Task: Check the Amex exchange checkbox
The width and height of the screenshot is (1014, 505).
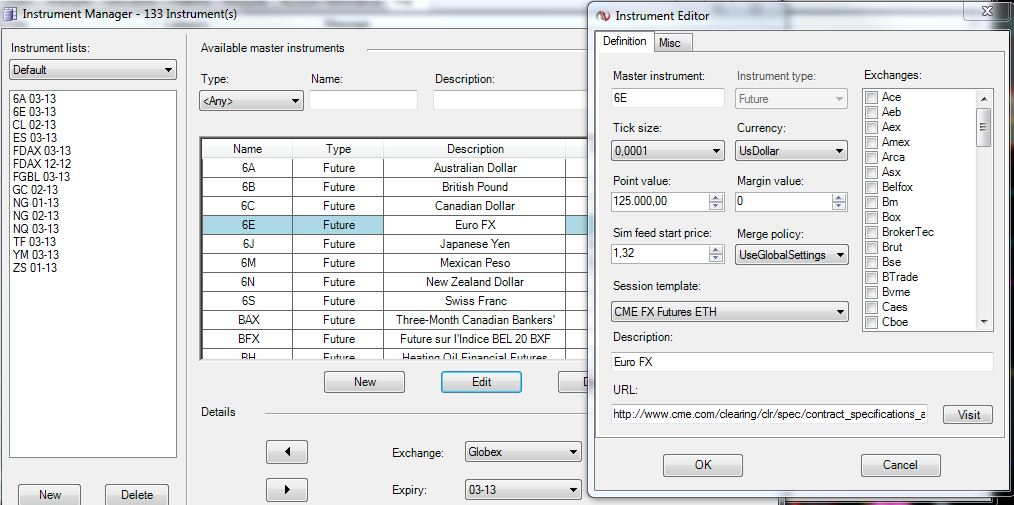Action: (x=872, y=142)
